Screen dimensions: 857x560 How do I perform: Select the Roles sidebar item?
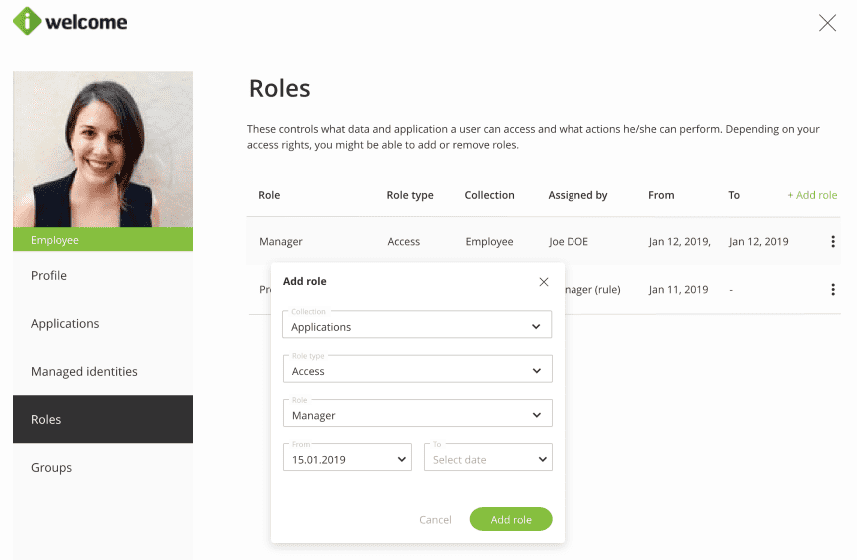[x=46, y=420]
